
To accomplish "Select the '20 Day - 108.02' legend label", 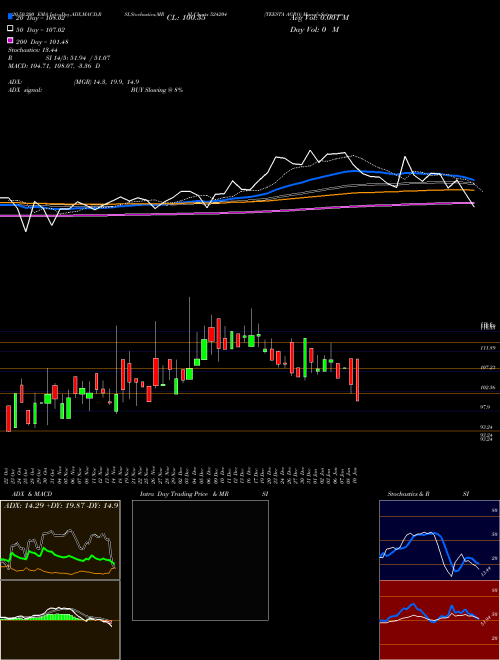I will pos(40,18).
